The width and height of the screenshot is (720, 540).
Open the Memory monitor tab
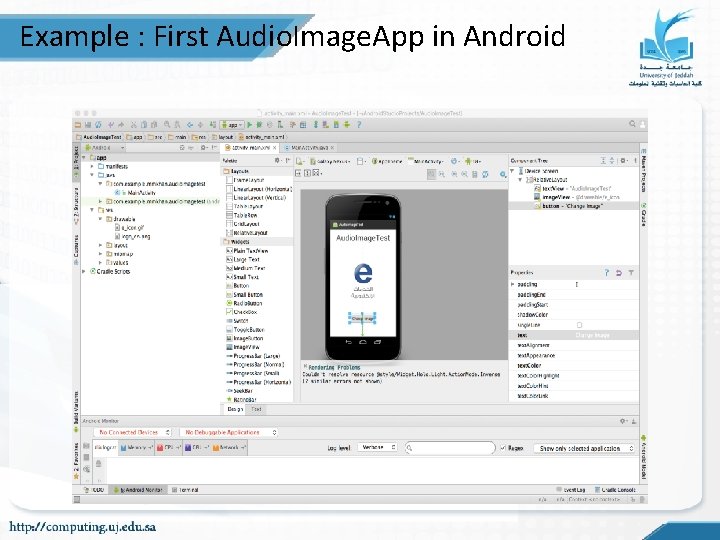(136, 447)
